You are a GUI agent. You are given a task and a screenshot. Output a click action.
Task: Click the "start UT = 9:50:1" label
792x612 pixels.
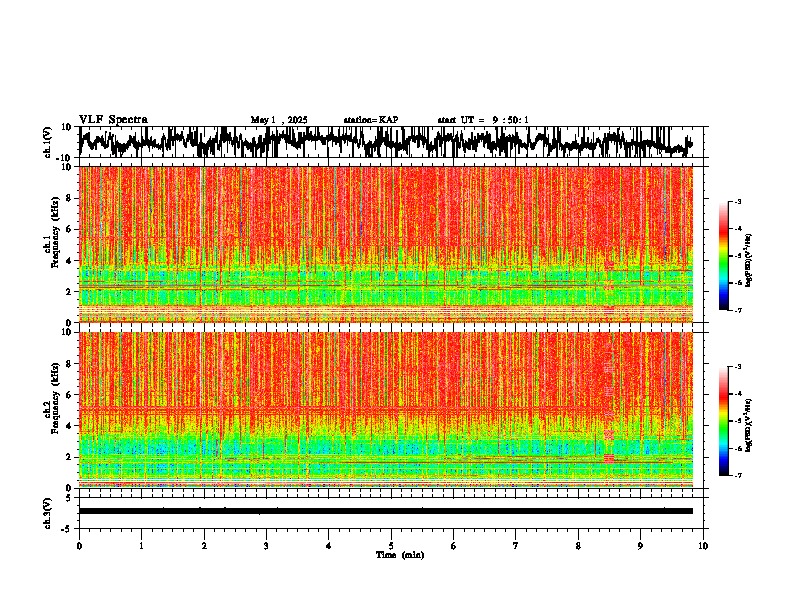[x=483, y=120]
